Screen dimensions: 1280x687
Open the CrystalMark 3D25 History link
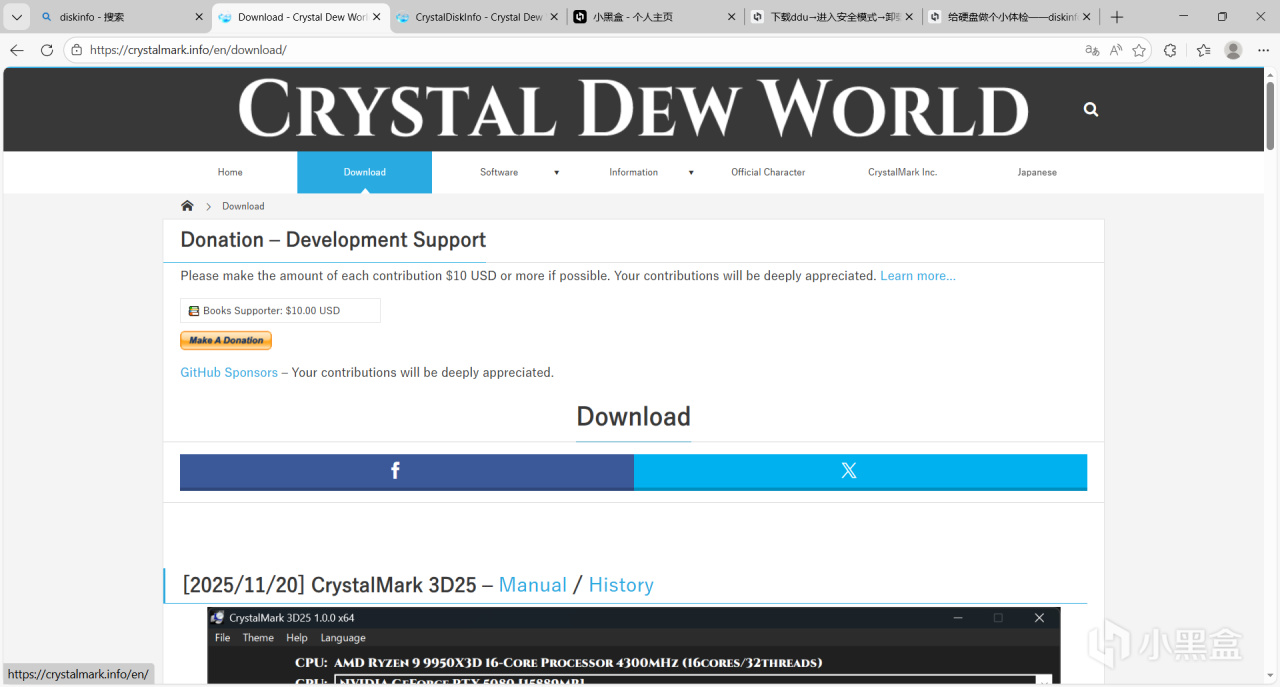coord(621,585)
